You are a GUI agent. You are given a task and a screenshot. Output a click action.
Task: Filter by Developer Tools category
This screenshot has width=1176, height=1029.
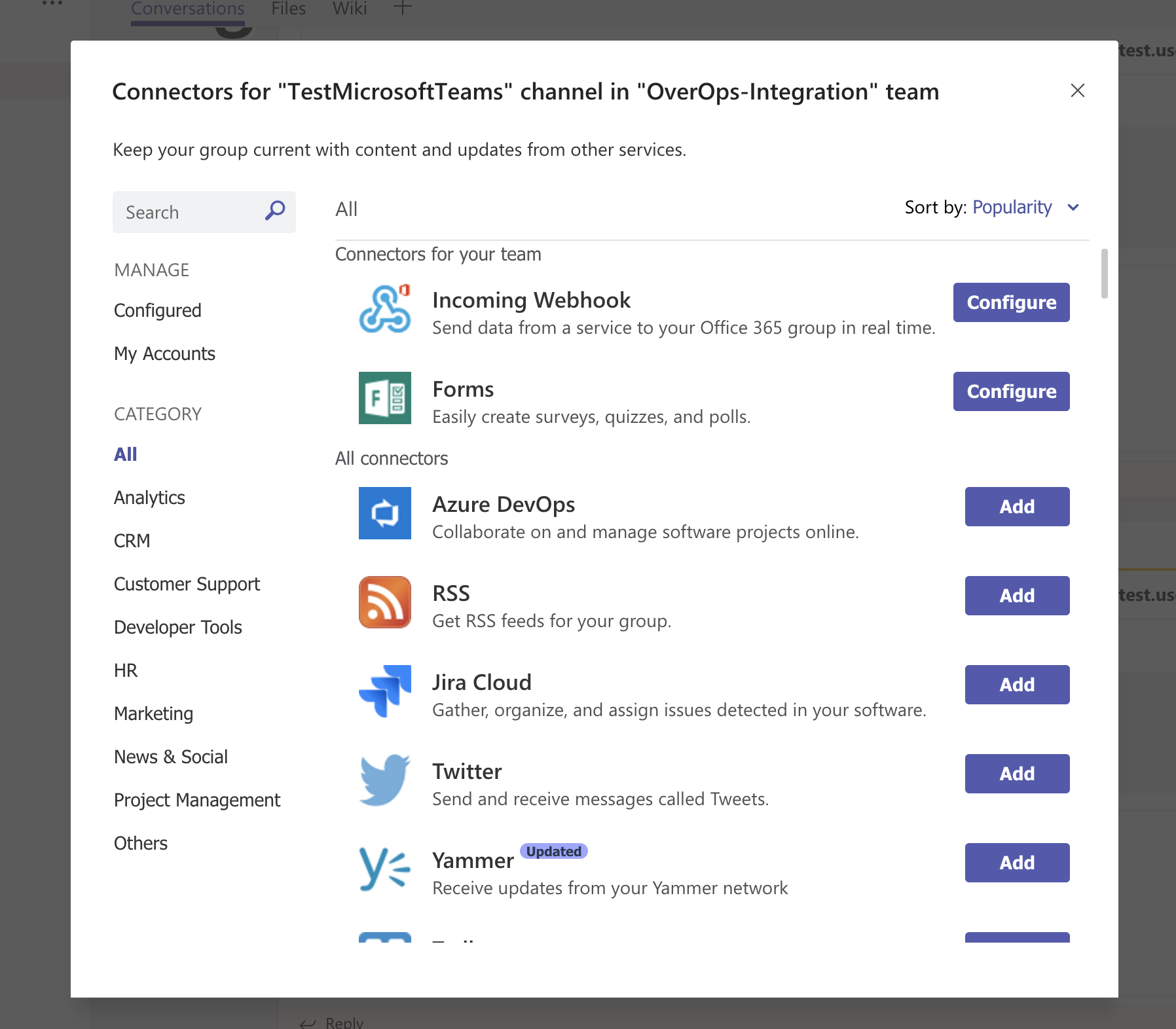tap(178, 627)
